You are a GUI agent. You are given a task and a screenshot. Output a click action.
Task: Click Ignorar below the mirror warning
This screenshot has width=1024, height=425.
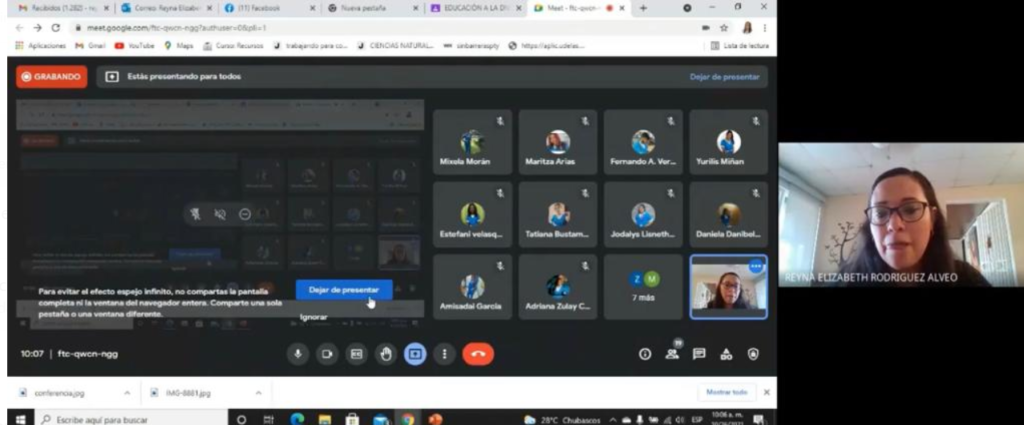(313, 316)
